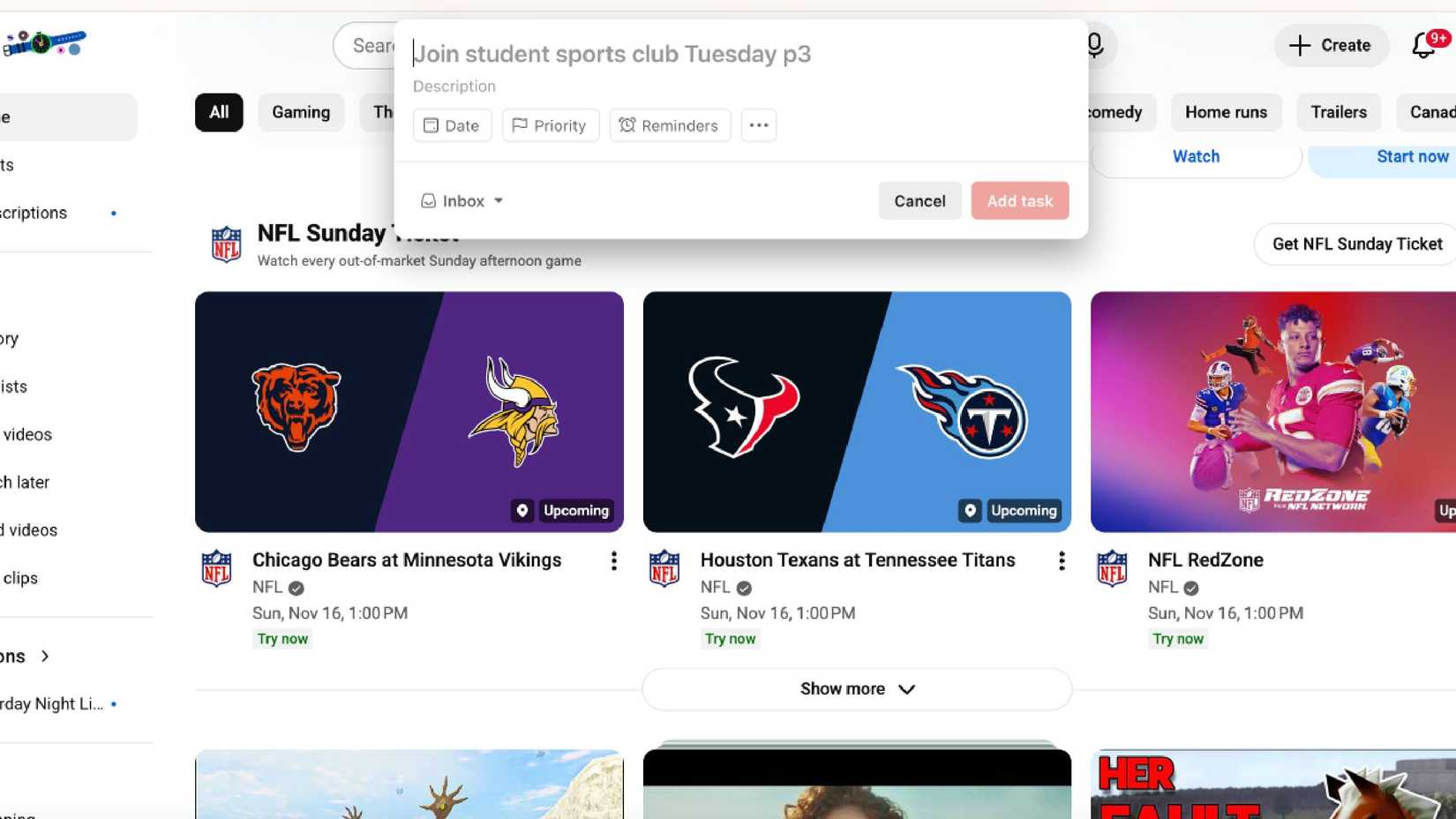Viewport: 1456px width, 819px height.
Task: Open more options for Houston Texans video
Action: (1062, 561)
